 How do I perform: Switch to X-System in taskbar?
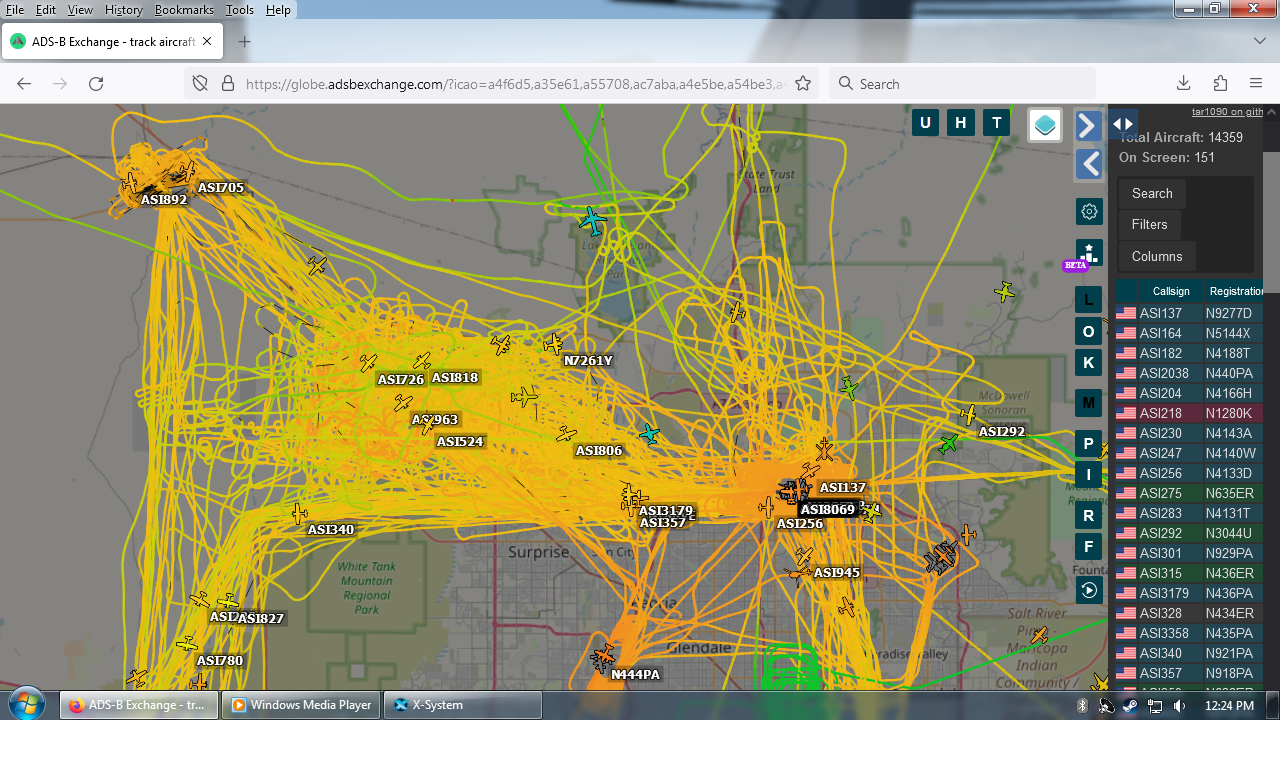[x=463, y=705]
